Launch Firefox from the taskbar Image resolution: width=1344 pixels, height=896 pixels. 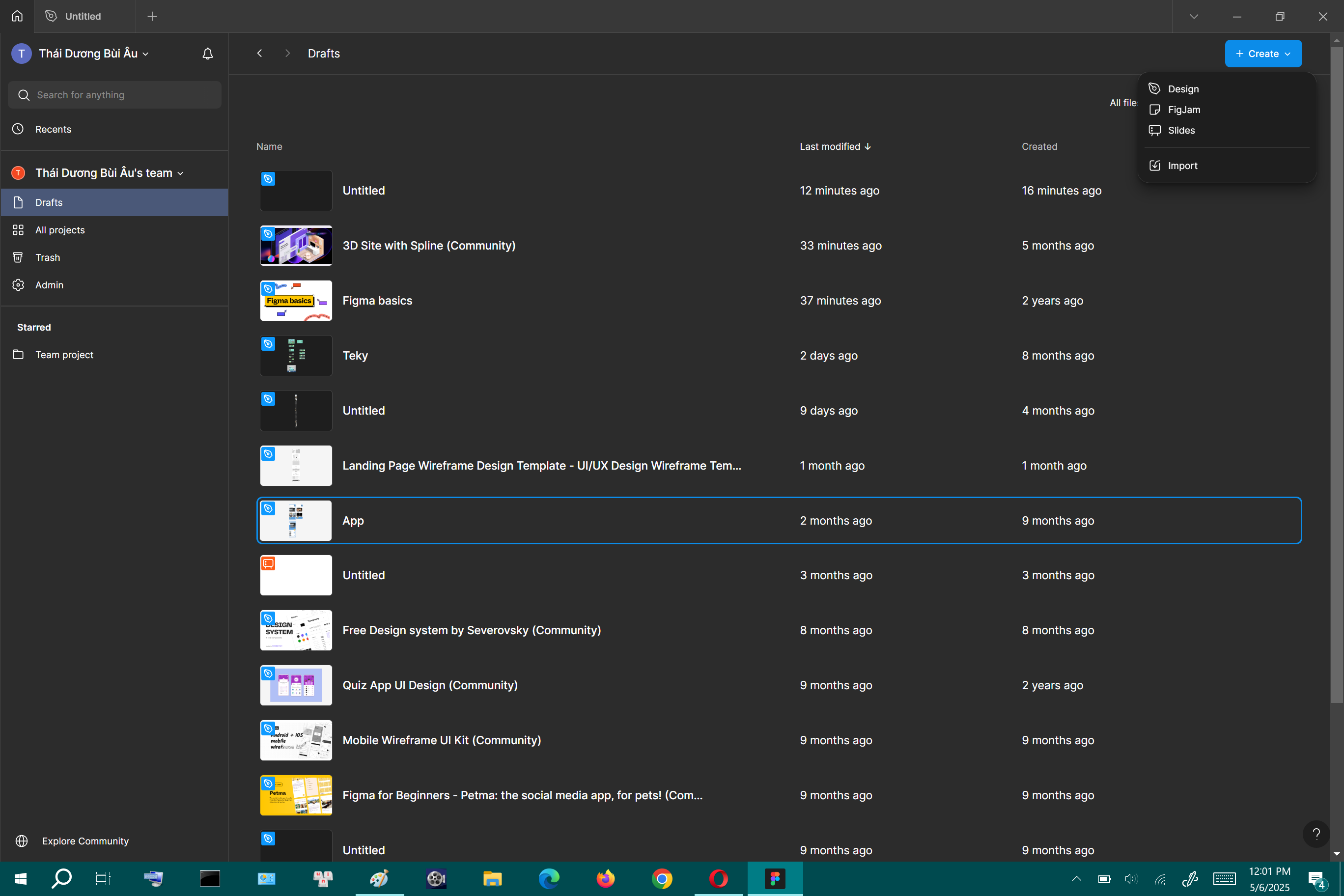coord(605,878)
